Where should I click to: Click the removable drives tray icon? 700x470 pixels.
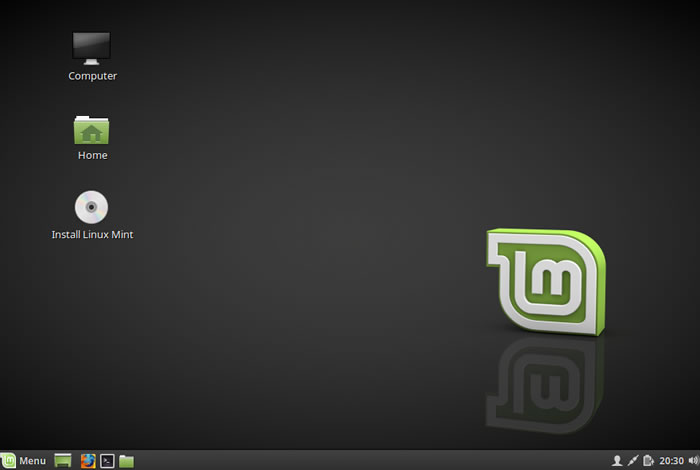[x=647, y=461]
